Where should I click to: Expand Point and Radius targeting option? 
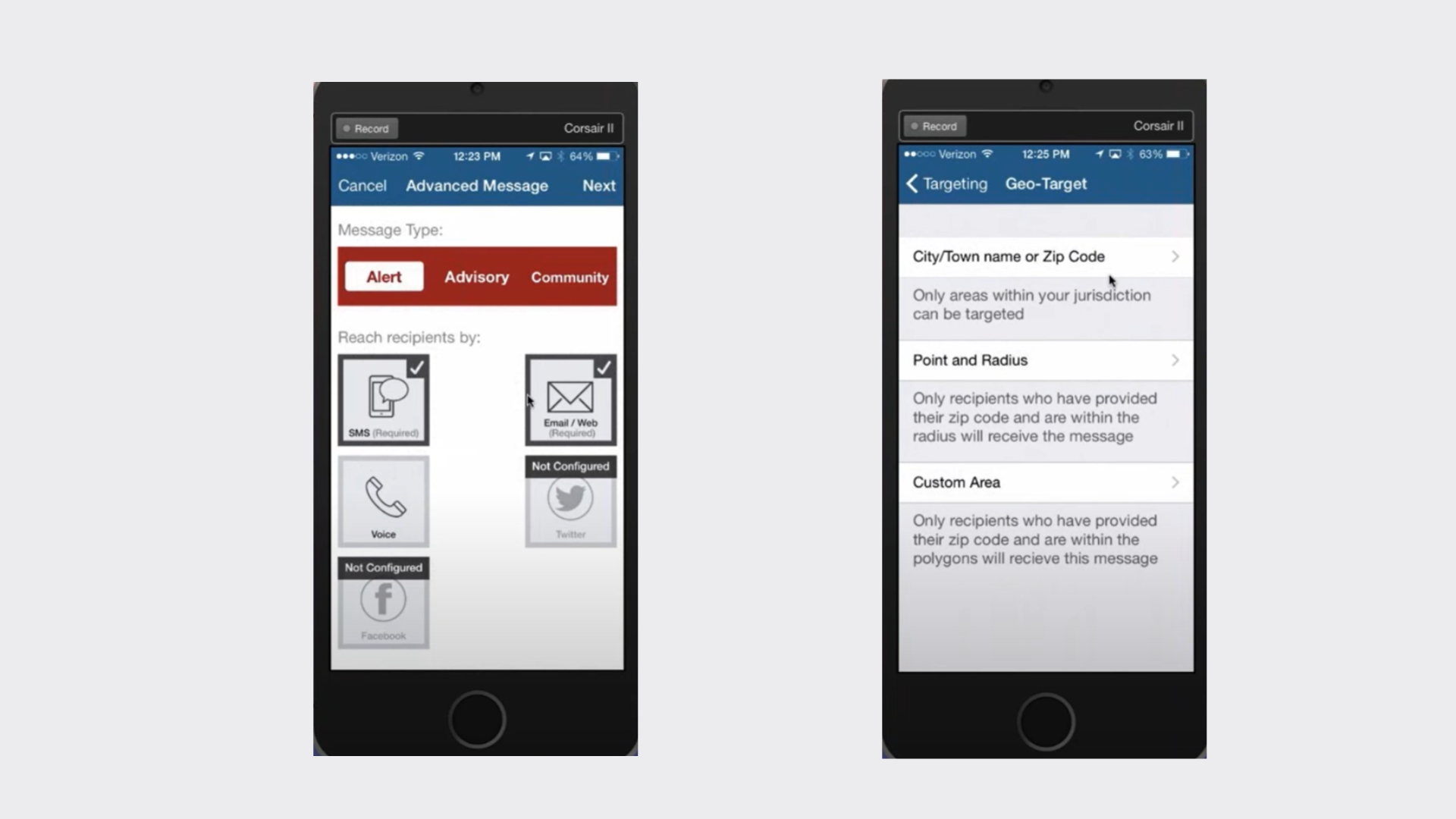[1044, 360]
